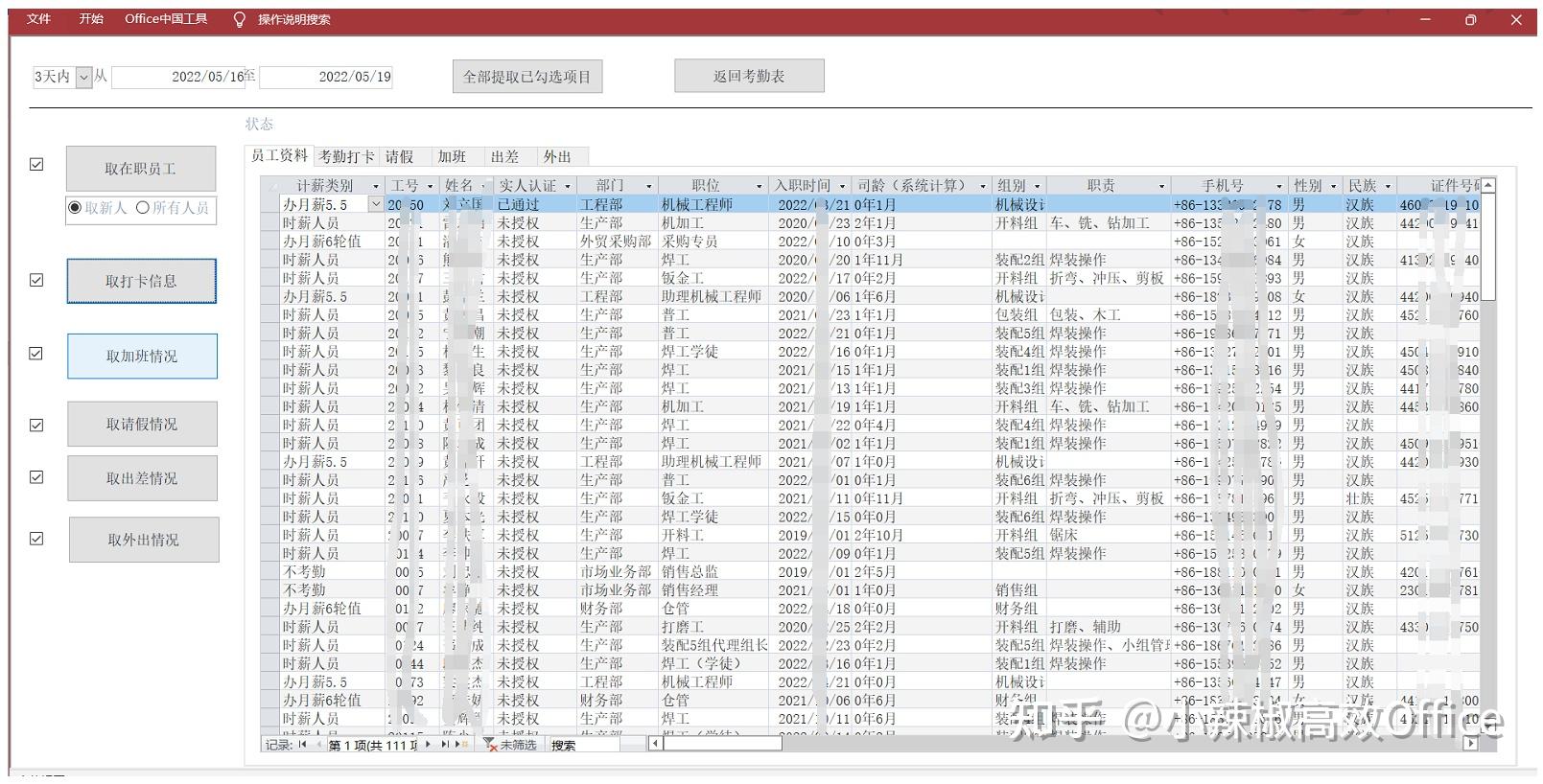This screenshot has height=784, width=1543.
Task: Click the 全部提取已勾选项目 button
Action: tap(527, 77)
